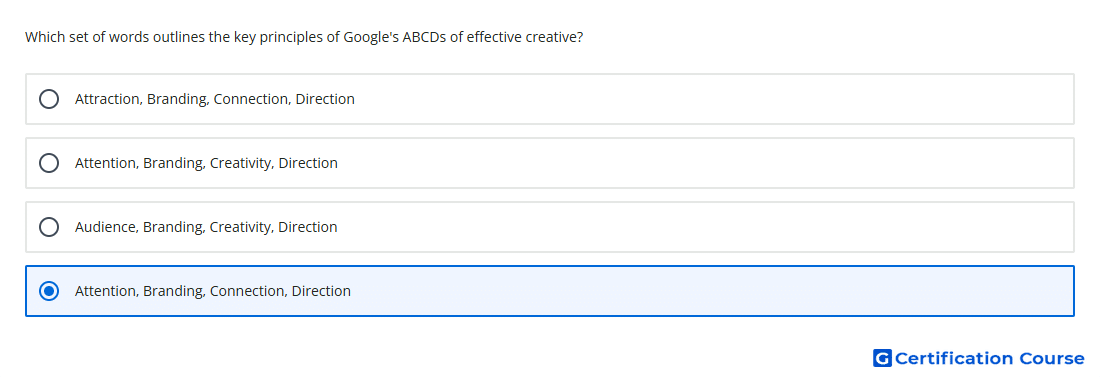Click the label 'Attention, Branding, Connection, Direction'
This screenshot has height=377, width=1100.
(x=213, y=291)
